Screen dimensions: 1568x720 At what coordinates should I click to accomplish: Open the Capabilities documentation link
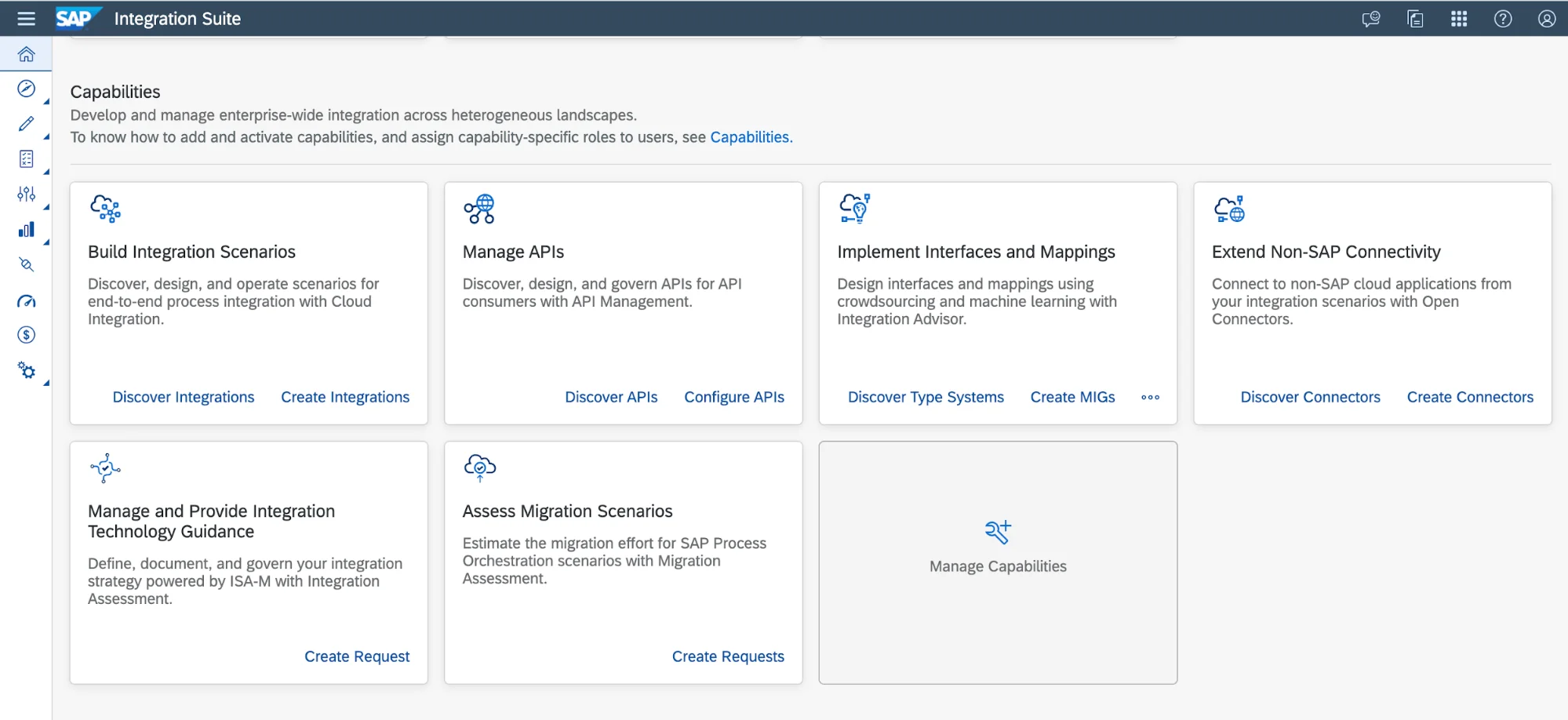coord(751,137)
